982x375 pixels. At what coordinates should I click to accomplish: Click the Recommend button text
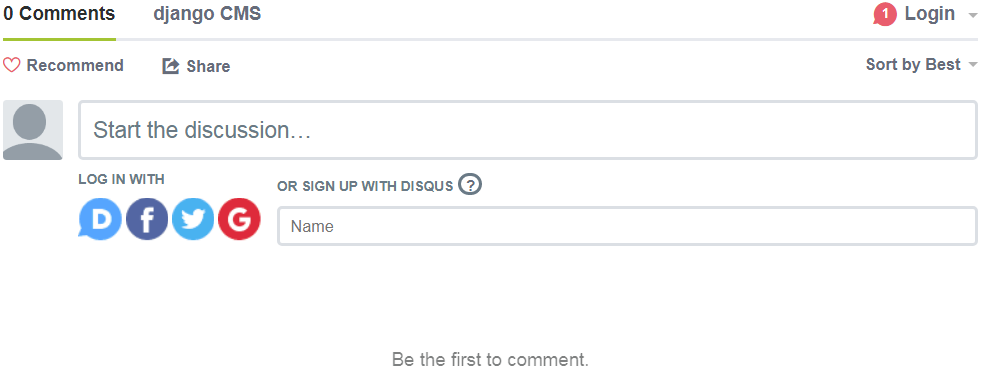click(75, 65)
